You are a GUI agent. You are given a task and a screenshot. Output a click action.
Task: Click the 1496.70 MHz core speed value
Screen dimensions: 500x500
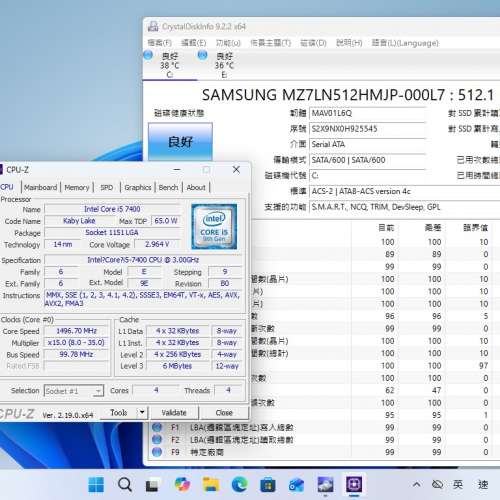[x=76, y=331]
